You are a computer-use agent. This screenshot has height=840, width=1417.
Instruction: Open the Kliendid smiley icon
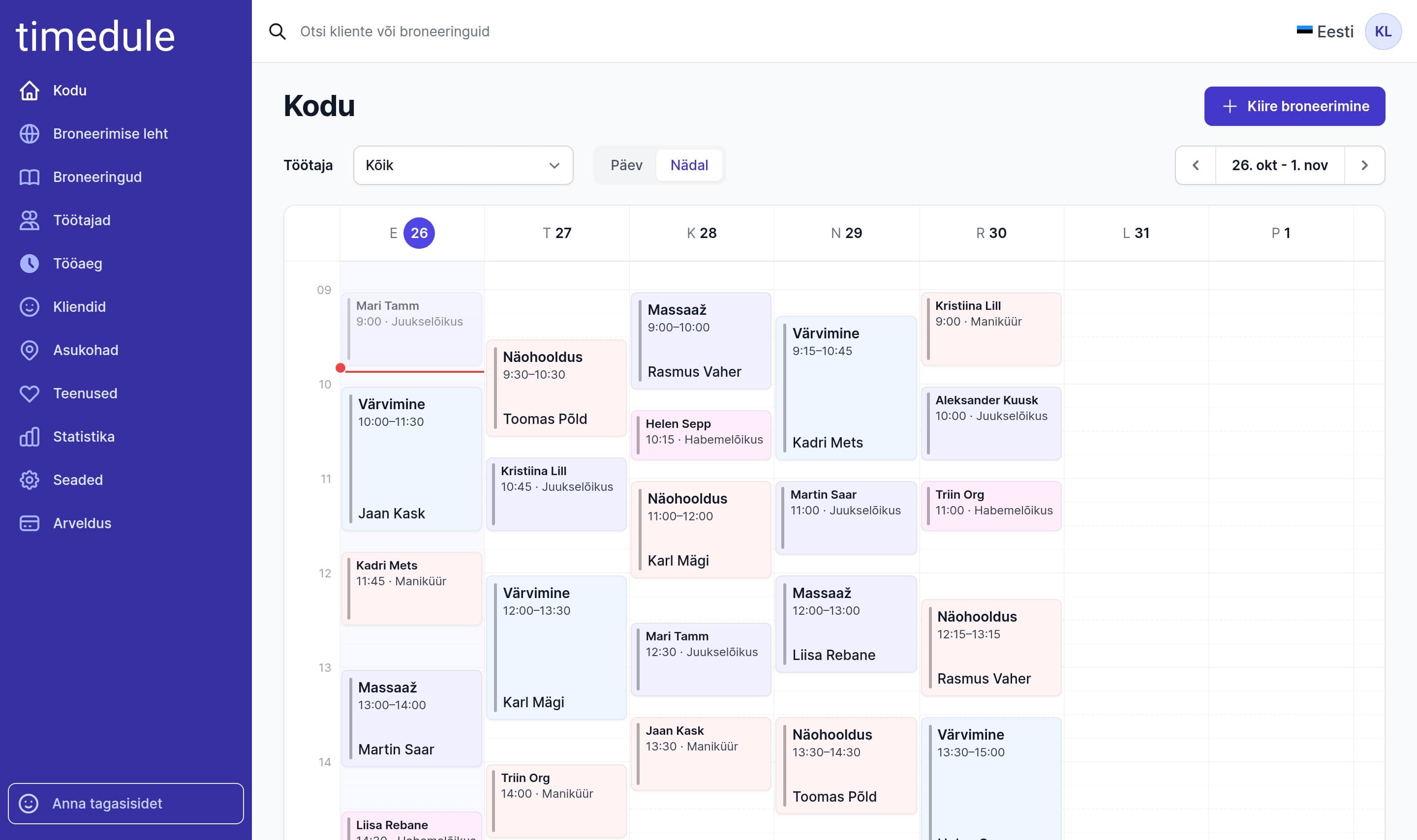30,307
